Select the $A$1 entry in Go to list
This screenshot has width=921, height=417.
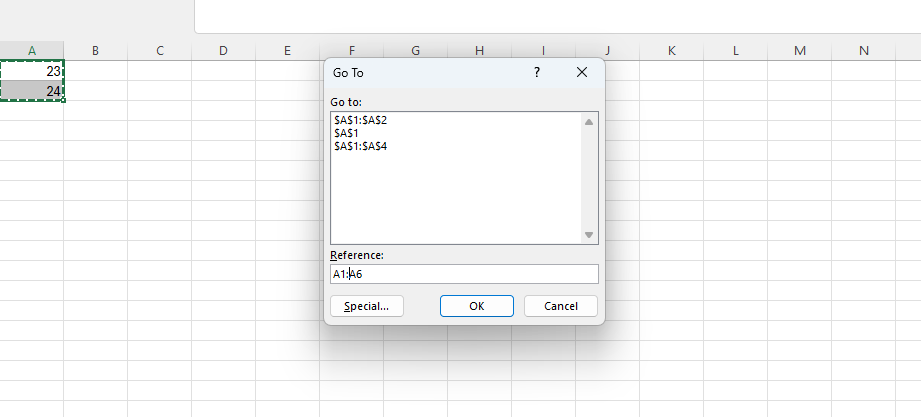point(347,133)
